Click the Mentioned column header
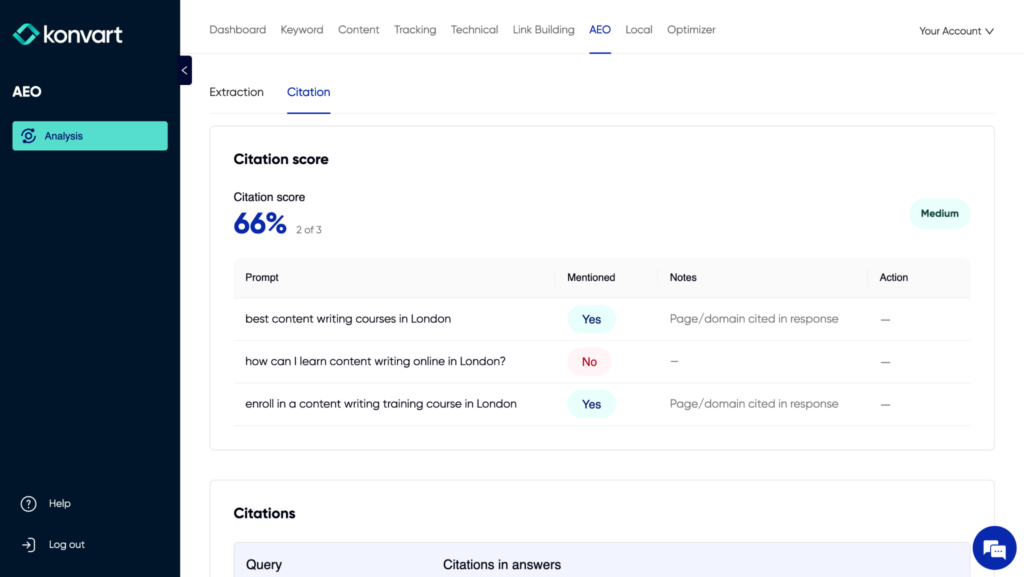The height and width of the screenshot is (577, 1024). point(591,277)
